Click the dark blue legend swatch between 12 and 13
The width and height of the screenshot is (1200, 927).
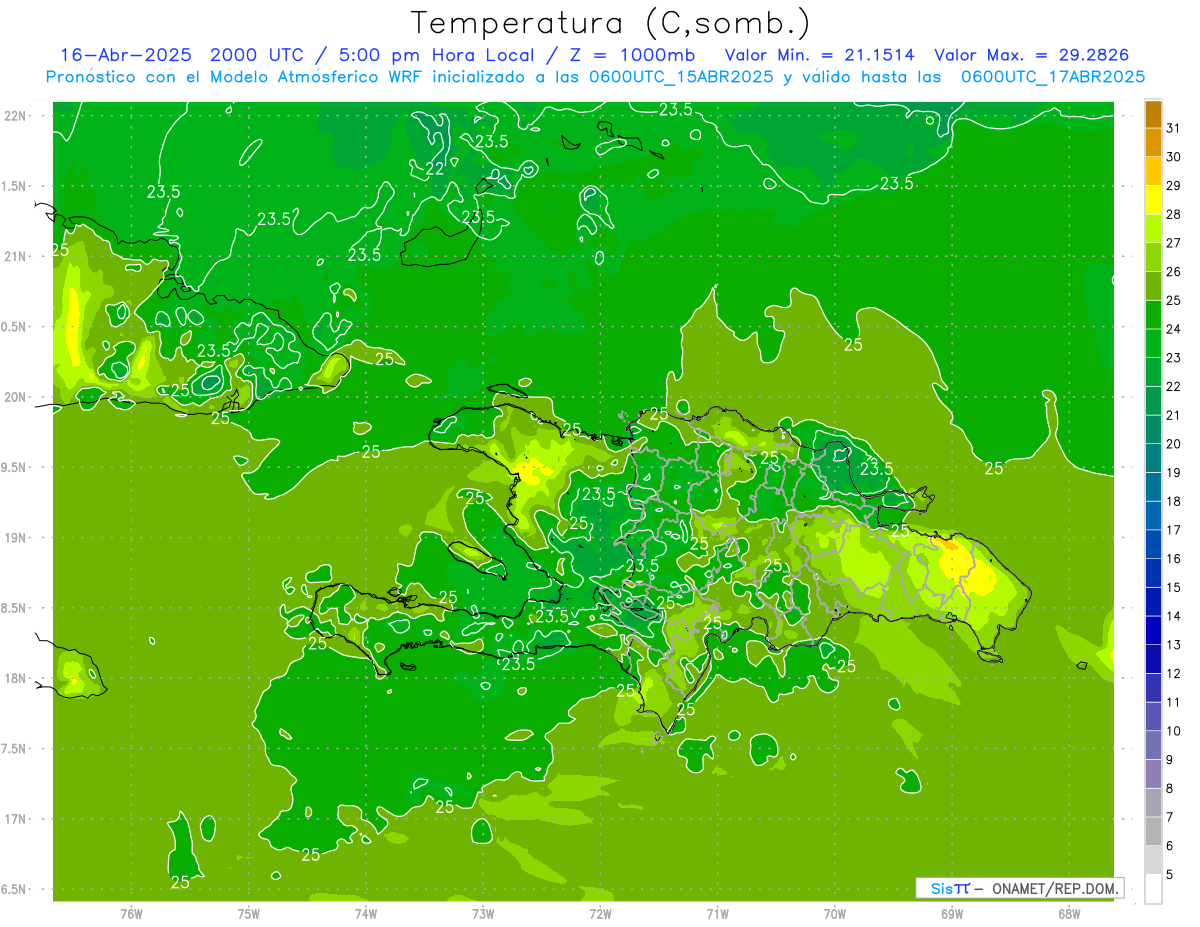click(1153, 659)
